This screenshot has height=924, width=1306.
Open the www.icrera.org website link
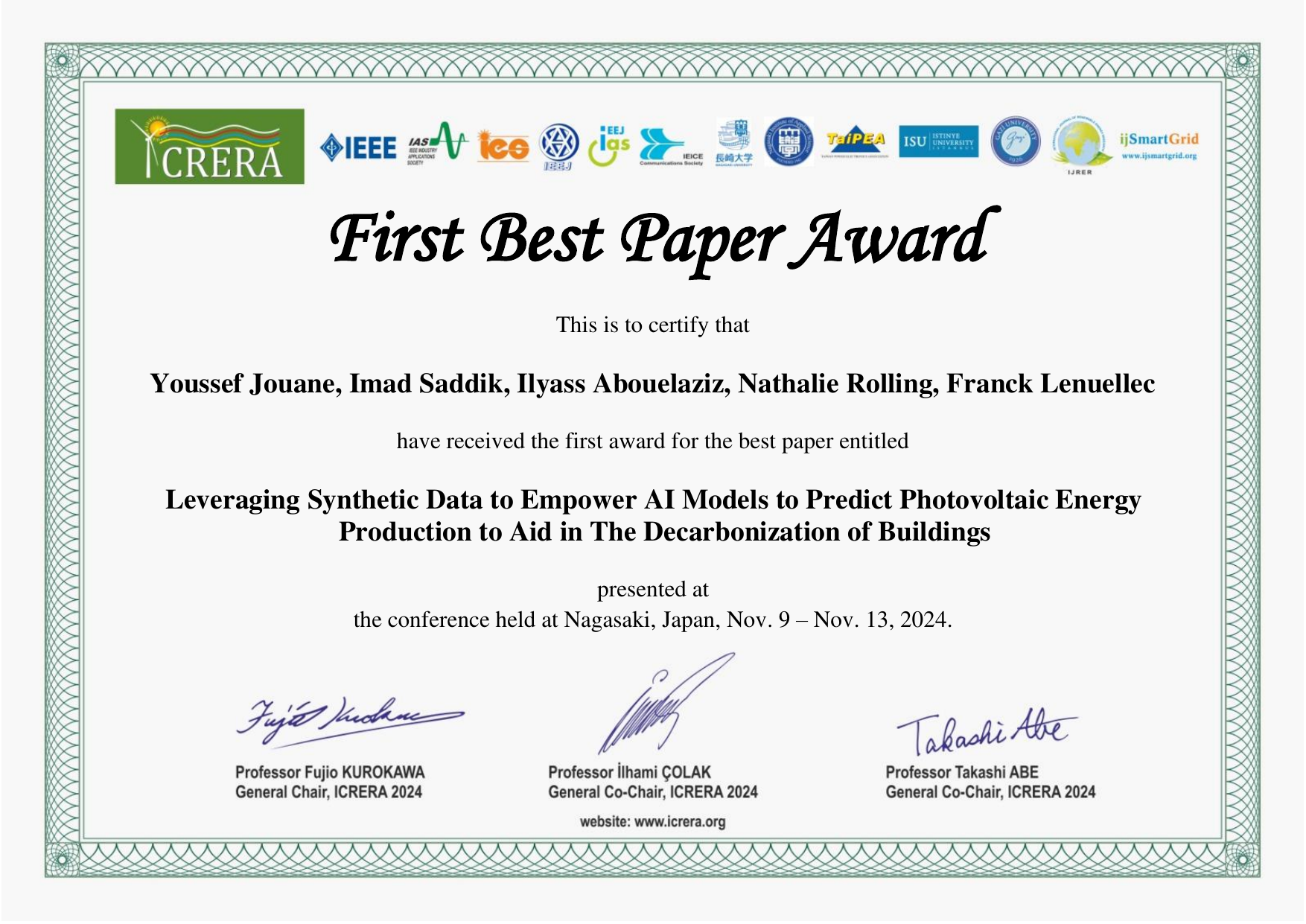(680, 822)
